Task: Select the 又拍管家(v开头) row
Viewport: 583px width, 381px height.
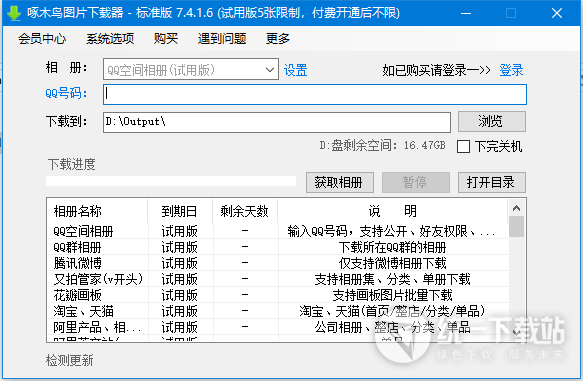Action: pos(278,279)
